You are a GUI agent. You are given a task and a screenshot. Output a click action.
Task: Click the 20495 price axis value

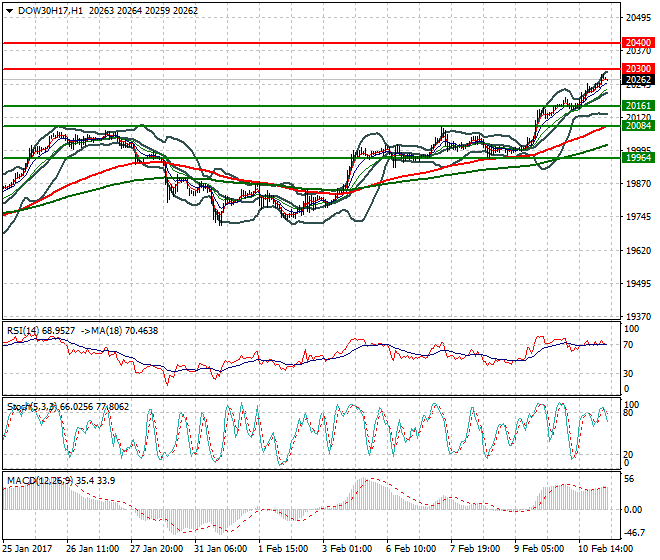(639, 18)
